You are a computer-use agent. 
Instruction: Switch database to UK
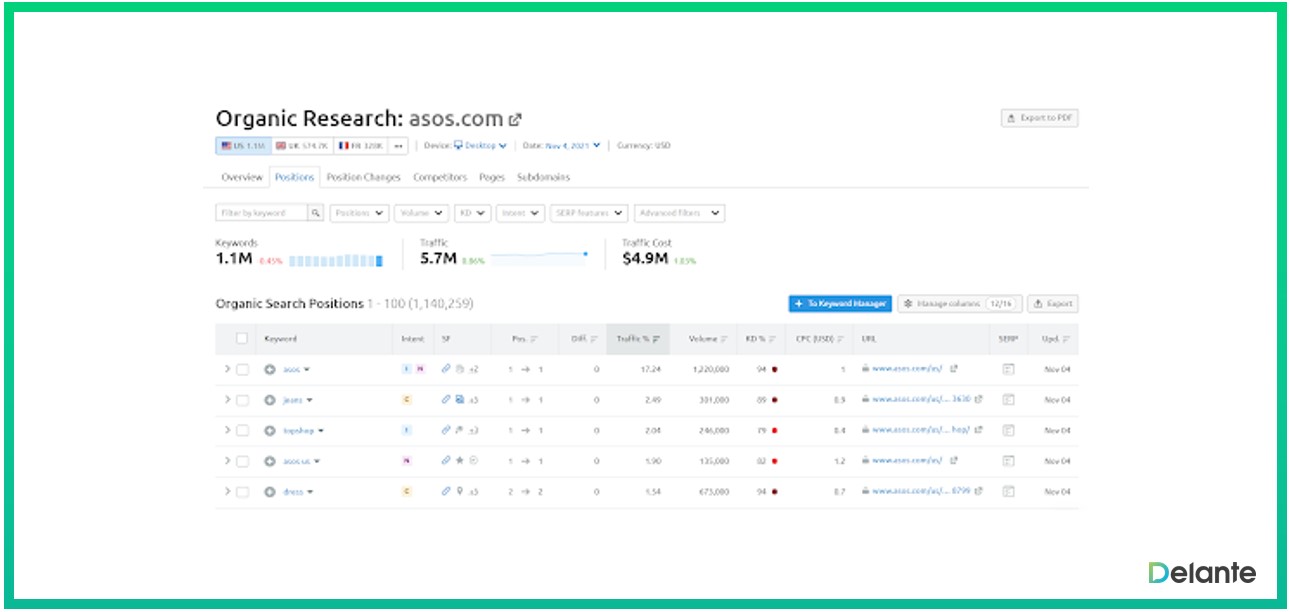[301, 146]
